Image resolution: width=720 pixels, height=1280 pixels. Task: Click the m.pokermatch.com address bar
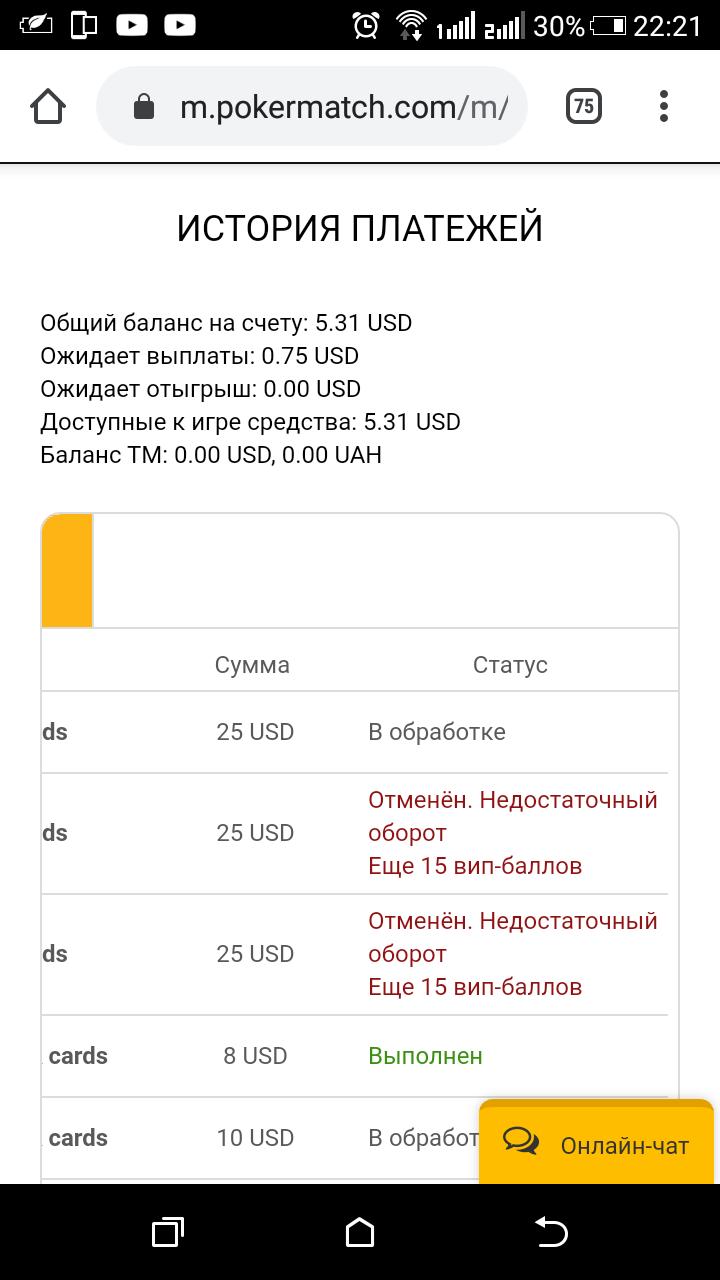pyautogui.click(x=312, y=106)
